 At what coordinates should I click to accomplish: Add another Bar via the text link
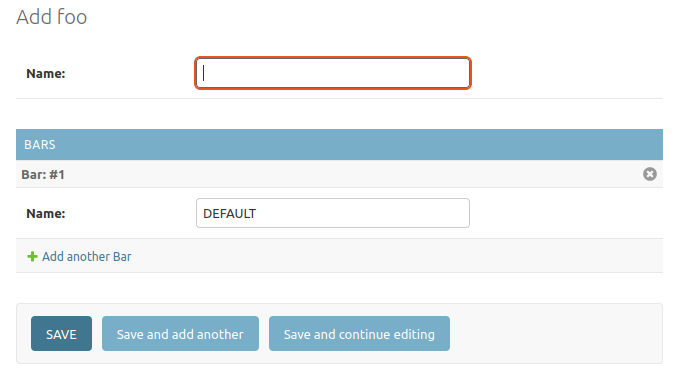tap(86, 257)
